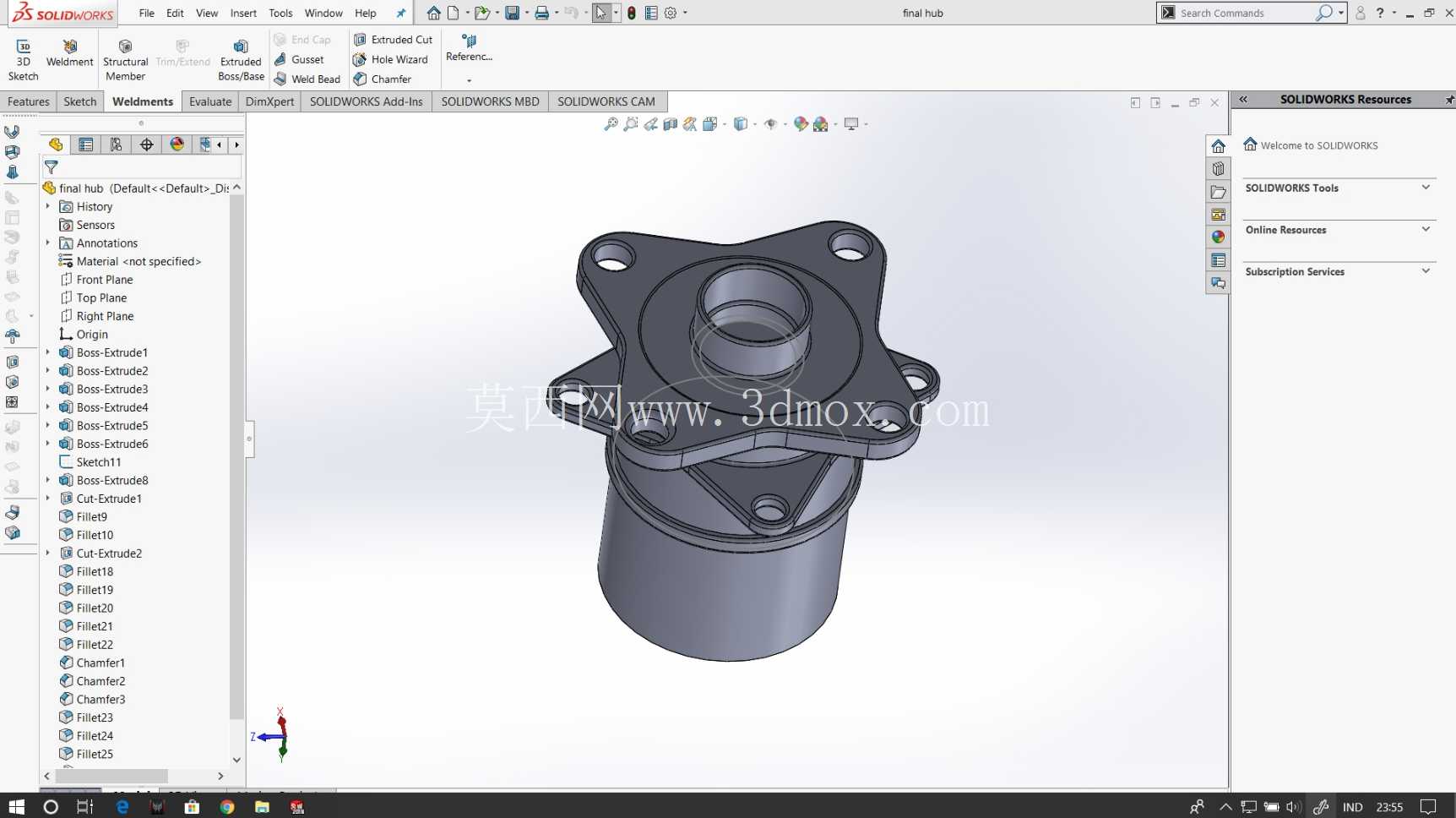Open Custom Properties task pane tab

[1218, 260]
